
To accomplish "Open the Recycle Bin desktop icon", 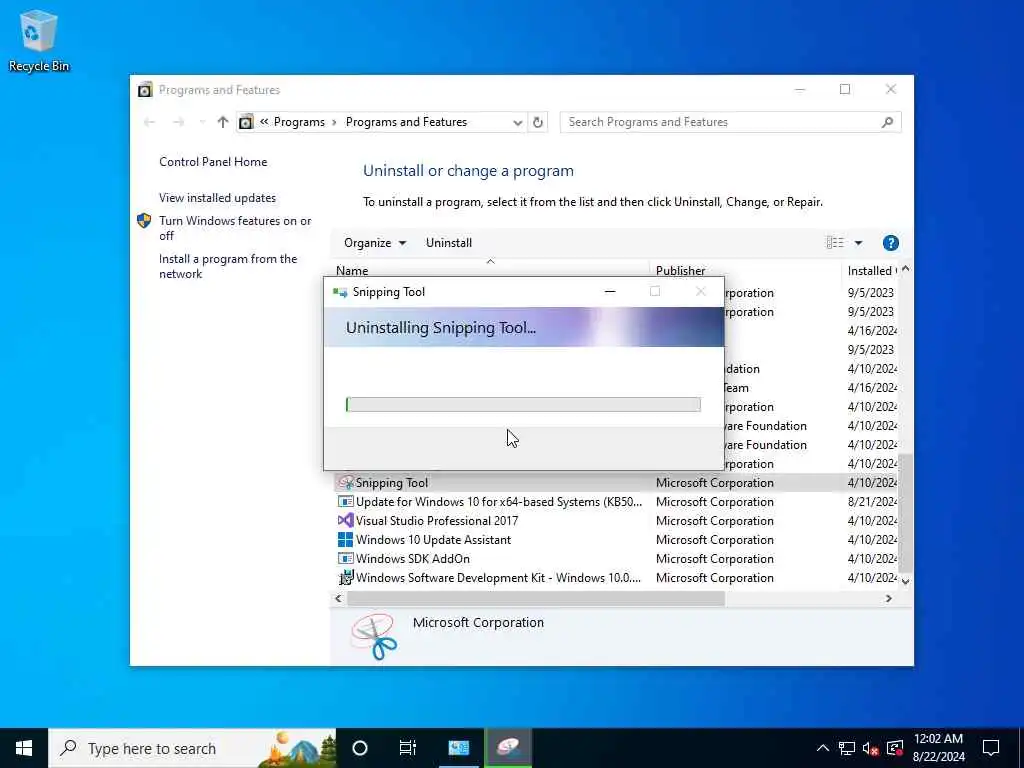I will point(39,40).
